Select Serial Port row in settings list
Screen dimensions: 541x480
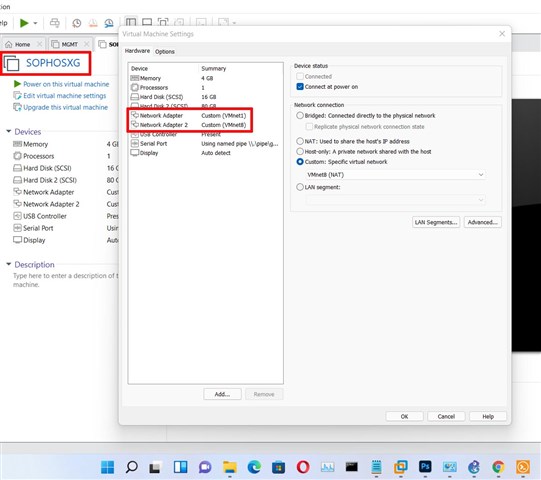coord(205,144)
